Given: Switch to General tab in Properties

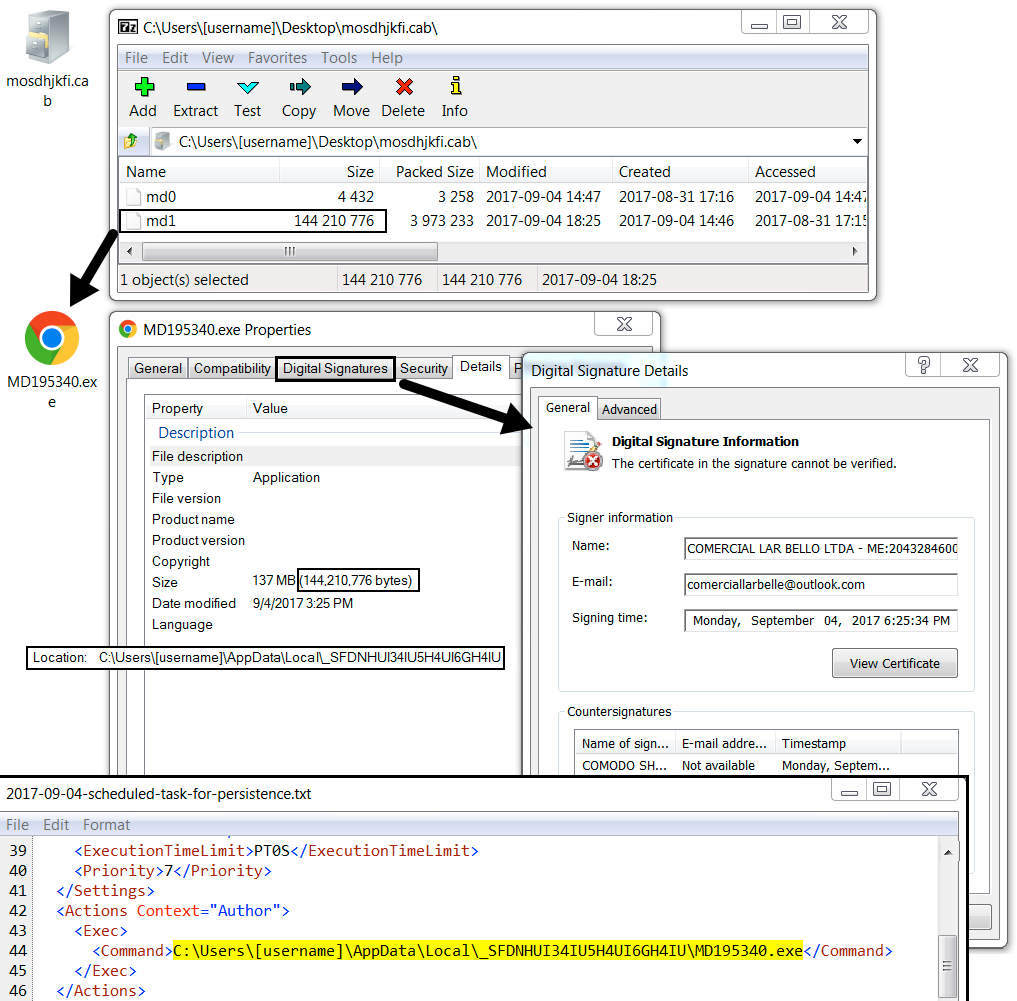Looking at the screenshot, I should [158, 368].
